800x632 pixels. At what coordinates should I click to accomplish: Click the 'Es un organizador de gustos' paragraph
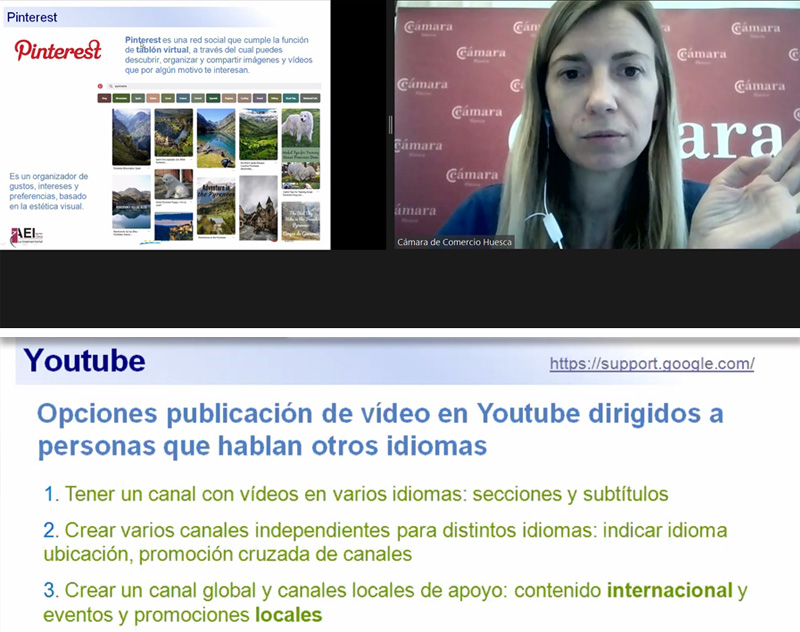click(48, 191)
